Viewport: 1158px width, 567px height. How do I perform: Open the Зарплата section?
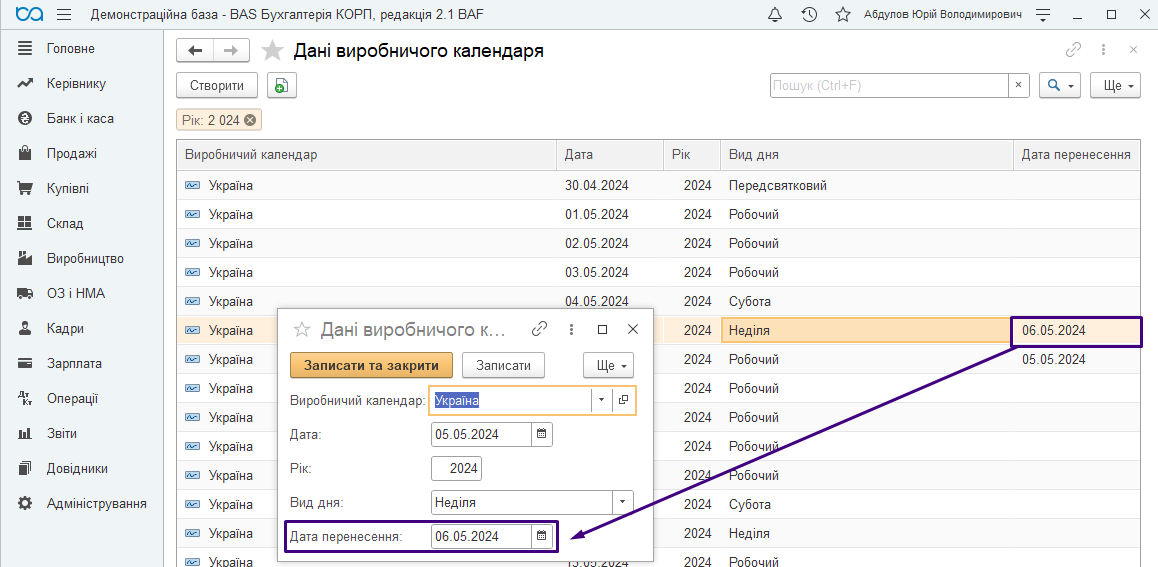[x=74, y=363]
